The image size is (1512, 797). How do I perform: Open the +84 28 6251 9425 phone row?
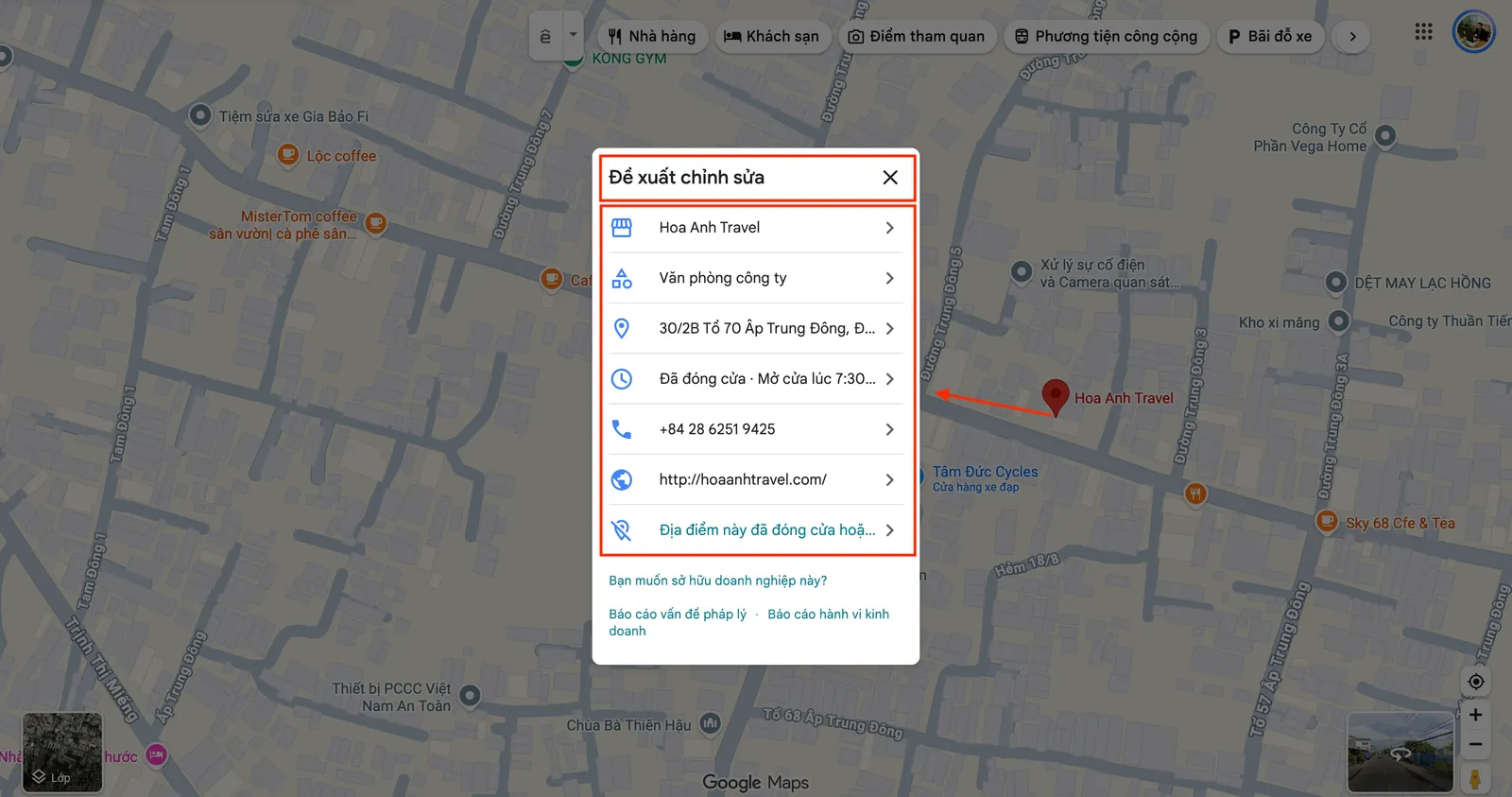[755, 429]
